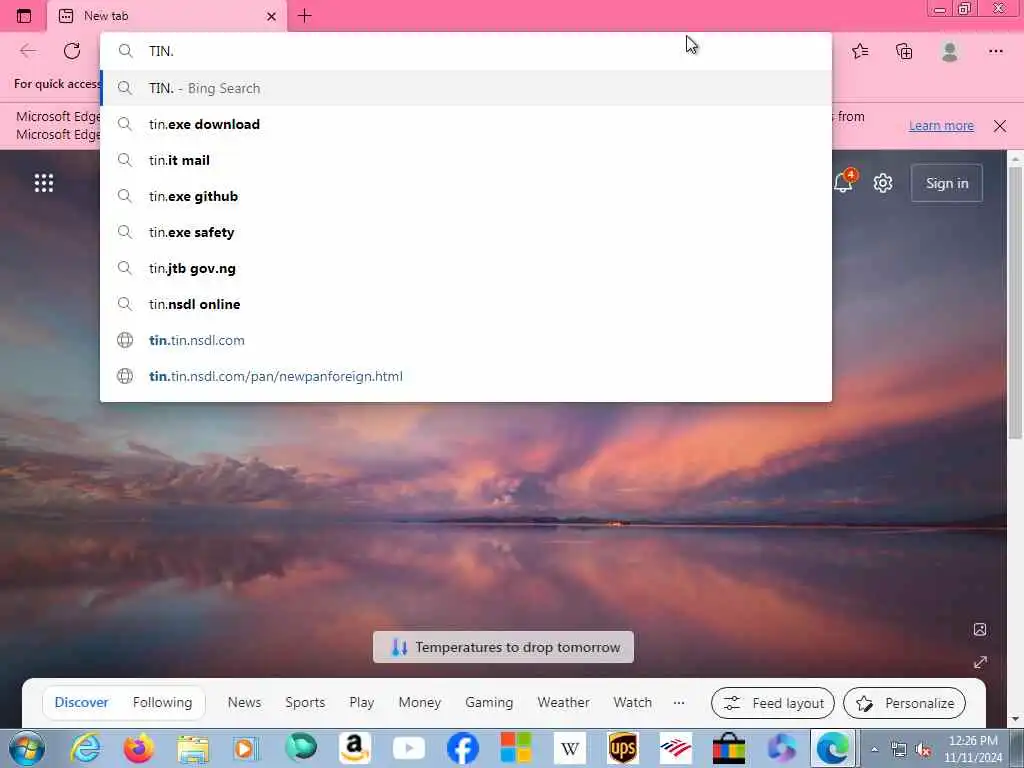Click in the address bar text TIN.

coord(161,51)
